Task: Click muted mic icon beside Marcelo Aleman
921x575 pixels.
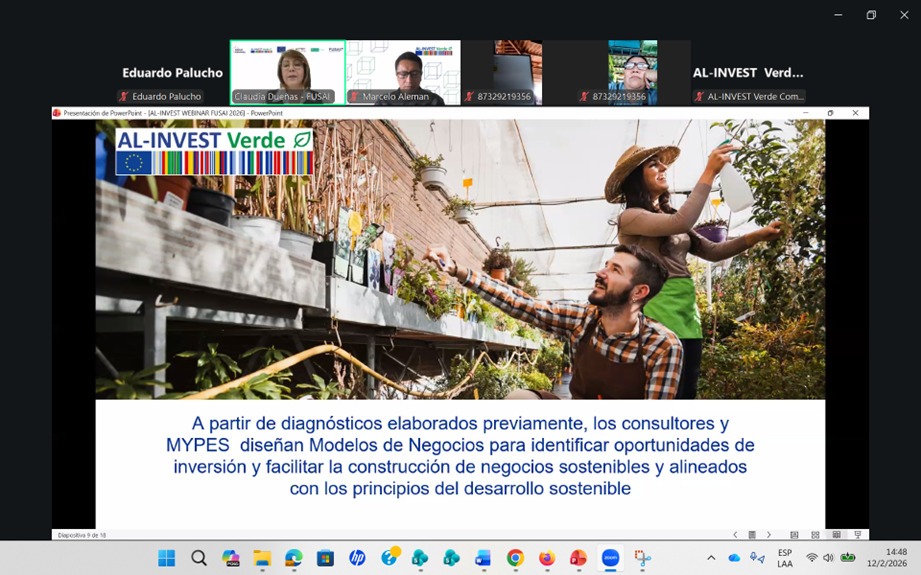Action: tap(354, 96)
